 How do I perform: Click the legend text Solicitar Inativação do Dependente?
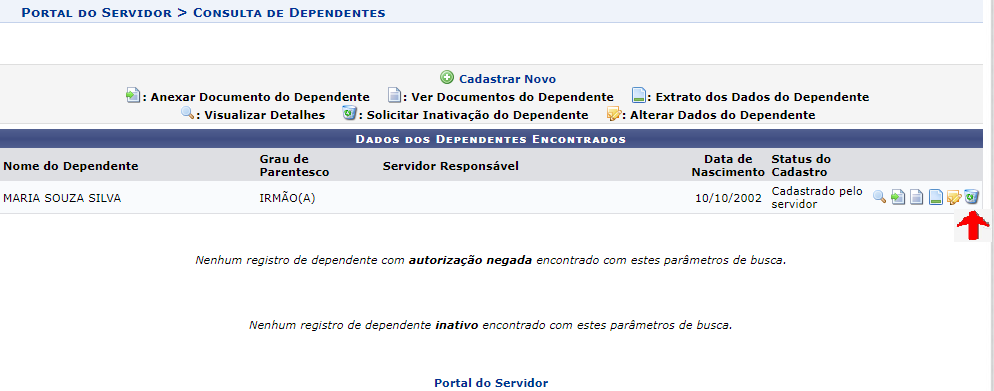click(x=477, y=115)
